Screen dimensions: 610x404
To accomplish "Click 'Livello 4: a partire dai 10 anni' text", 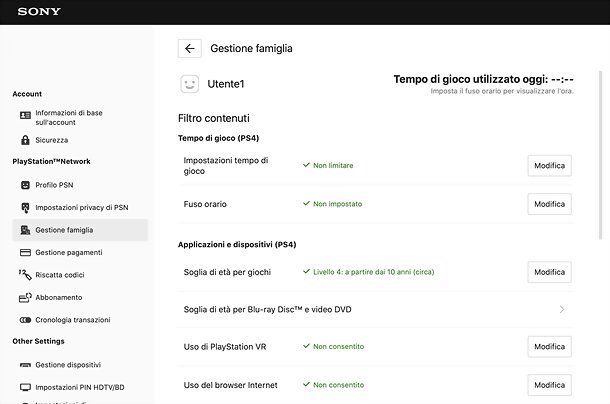I will tap(373, 272).
